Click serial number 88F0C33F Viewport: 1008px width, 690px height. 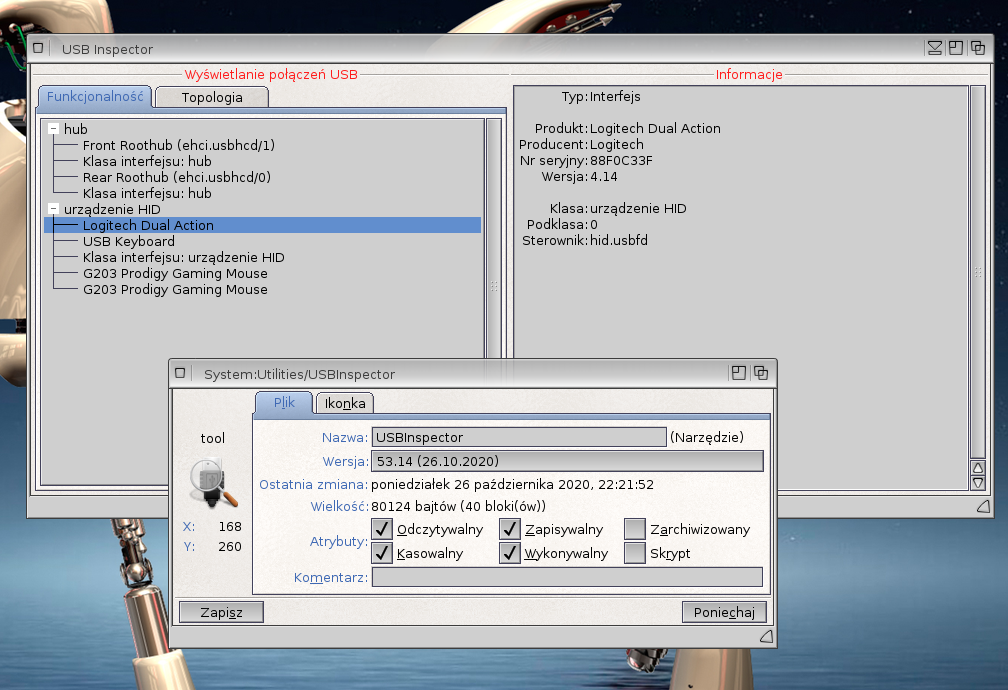coord(621,161)
